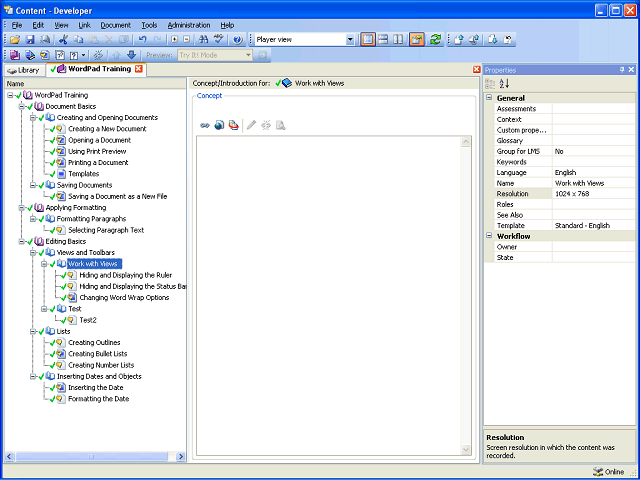
Task: Click the Save floppy disk icon
Action: tap(30, 40)
